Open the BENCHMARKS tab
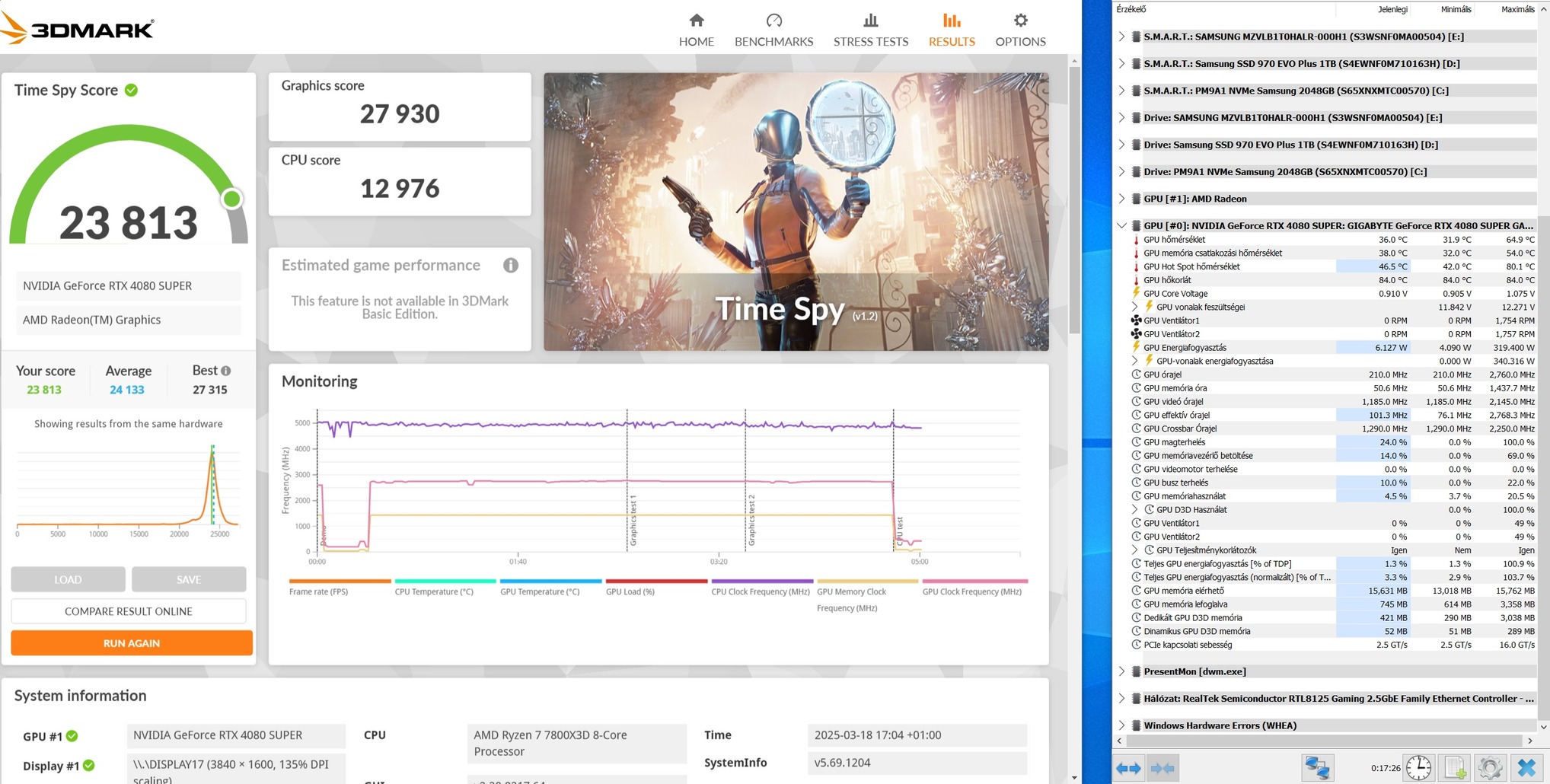1550x784 pixels. 773,30
